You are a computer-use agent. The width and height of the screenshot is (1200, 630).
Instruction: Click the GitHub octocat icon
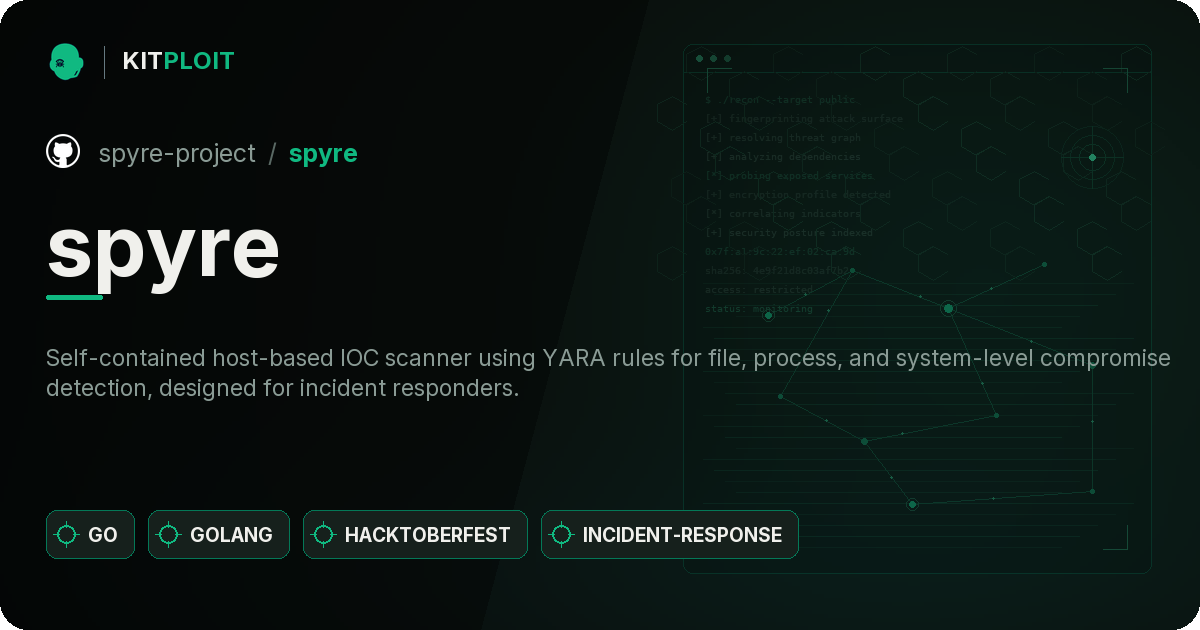(63, 152)
